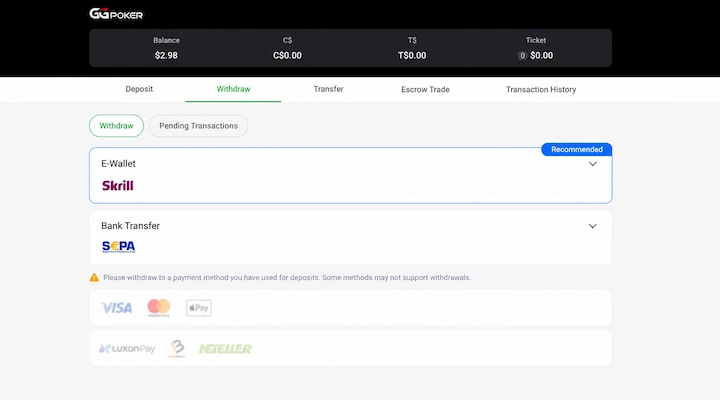Click the GGPoker logo
The height and width of the screenshot is (400, 720).
point(116,14)
